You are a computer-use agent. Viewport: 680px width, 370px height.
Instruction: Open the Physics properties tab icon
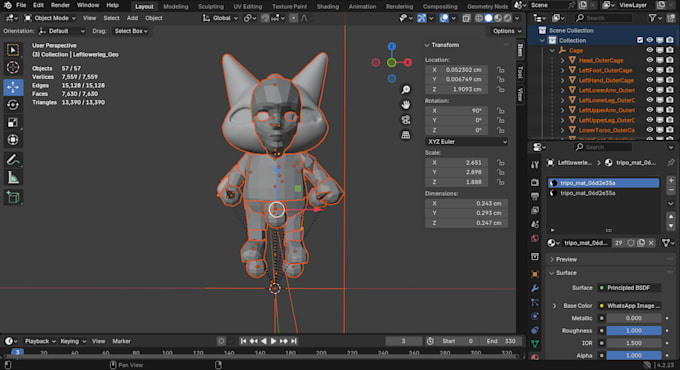coord(535,316)
